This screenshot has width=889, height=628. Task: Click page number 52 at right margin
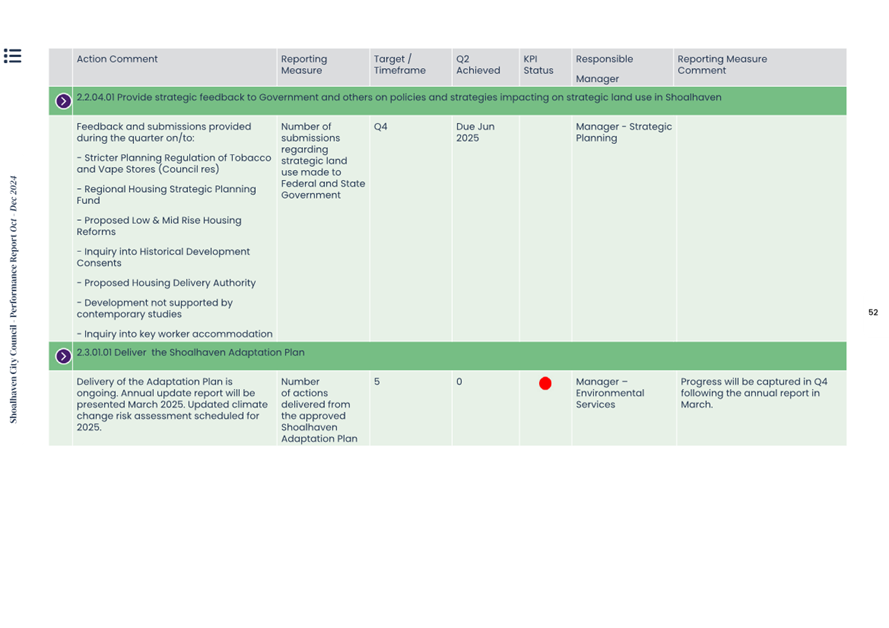tap(872, 313)
